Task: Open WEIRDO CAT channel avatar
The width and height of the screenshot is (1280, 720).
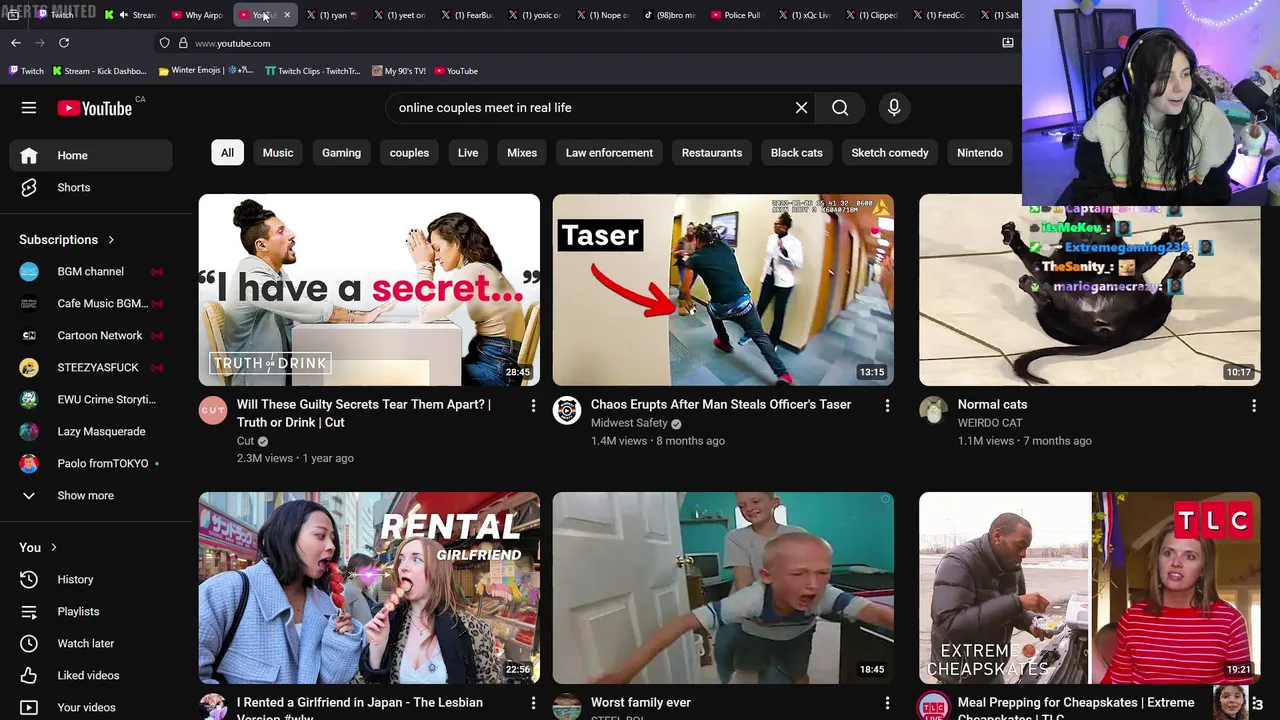Action: pos(933,411)
